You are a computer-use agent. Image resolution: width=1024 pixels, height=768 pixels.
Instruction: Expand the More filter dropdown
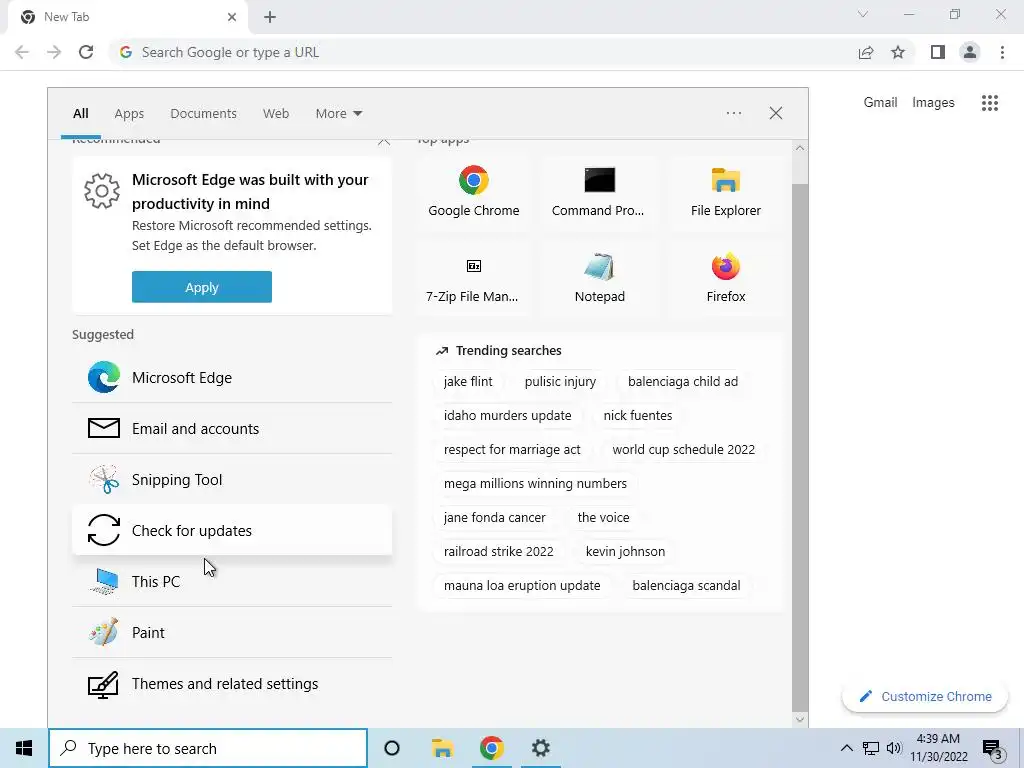tap(338, 114)
